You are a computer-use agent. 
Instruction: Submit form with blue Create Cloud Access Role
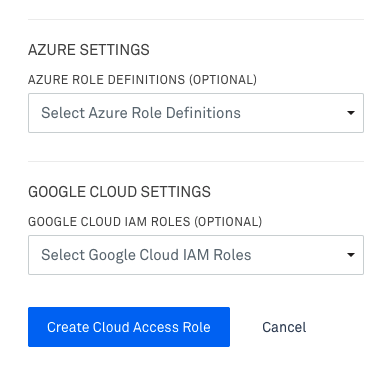click(129, 327)
